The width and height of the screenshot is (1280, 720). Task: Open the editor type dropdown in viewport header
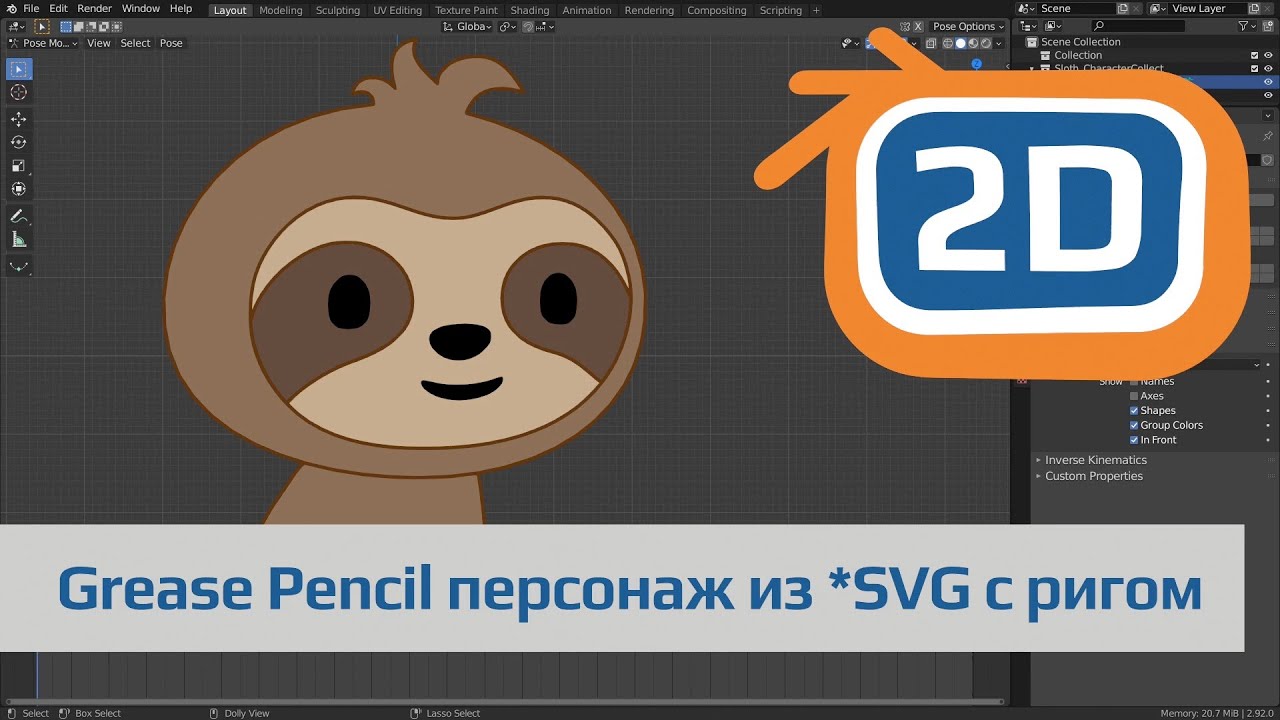click(16, 27)
